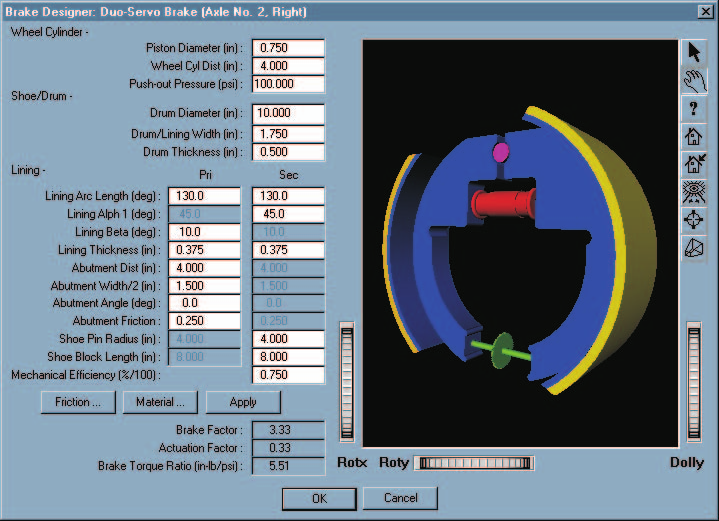This screenshot has width=719, height=521.
Task: Select the arrow pointer tool
Action: [x=694, y=53]
